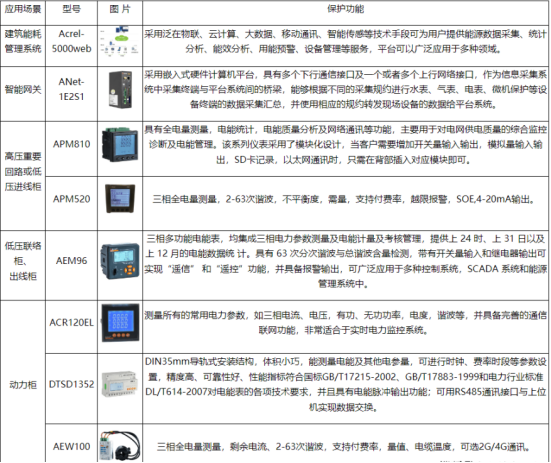Click the ANet-1E2S1 gateway product image
This screenshot has width=551, height=463.
121,90
